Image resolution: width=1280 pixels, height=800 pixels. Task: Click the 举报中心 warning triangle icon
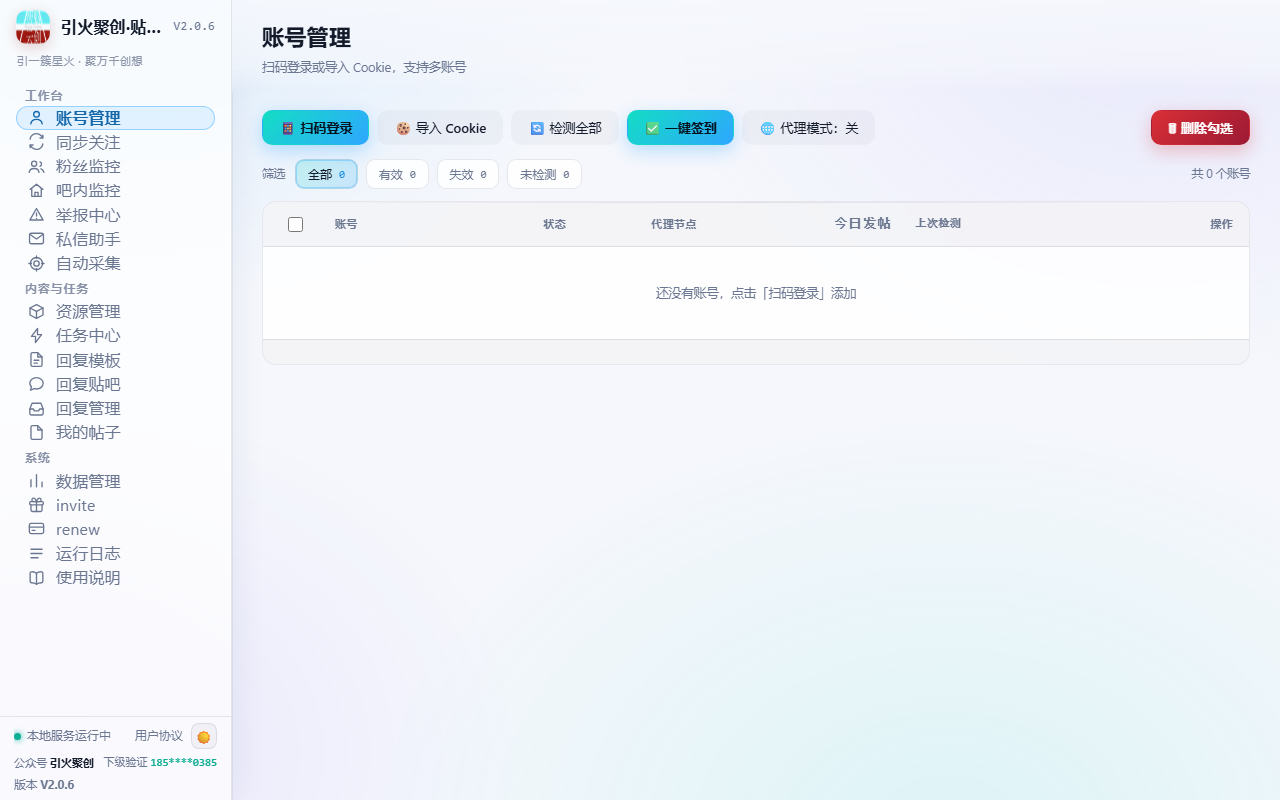[37, 215]
